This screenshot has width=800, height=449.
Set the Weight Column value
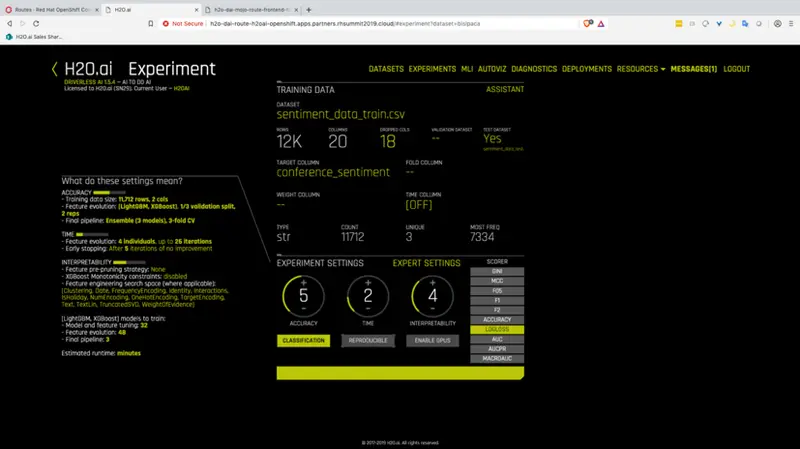(281, 205)
